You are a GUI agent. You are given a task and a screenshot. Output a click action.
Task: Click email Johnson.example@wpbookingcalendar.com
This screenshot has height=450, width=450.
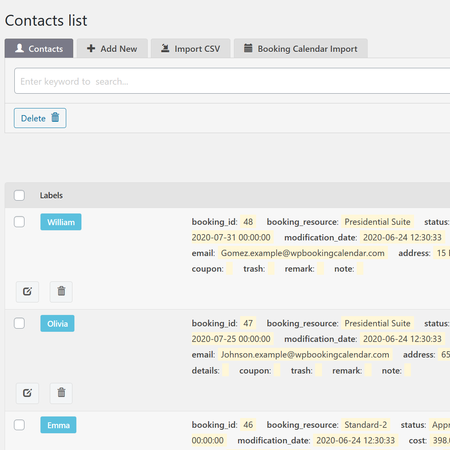click(x=305, y=354)
